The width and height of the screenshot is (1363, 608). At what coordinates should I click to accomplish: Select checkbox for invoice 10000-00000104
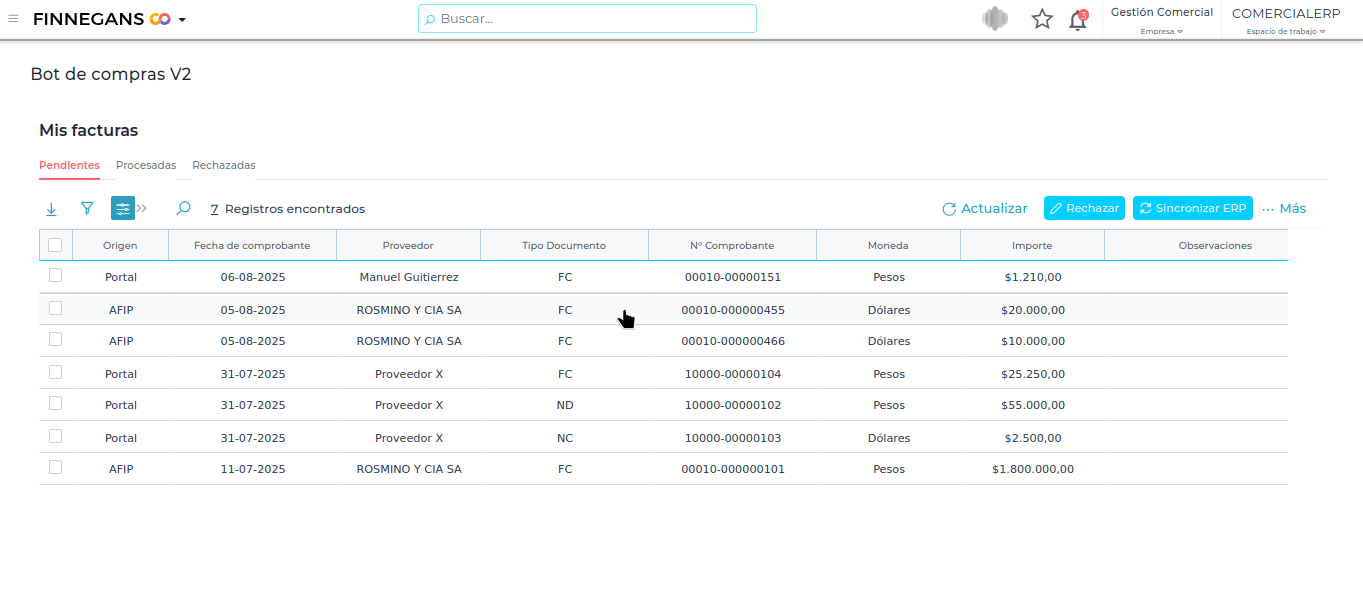click(x=55, y=372)
